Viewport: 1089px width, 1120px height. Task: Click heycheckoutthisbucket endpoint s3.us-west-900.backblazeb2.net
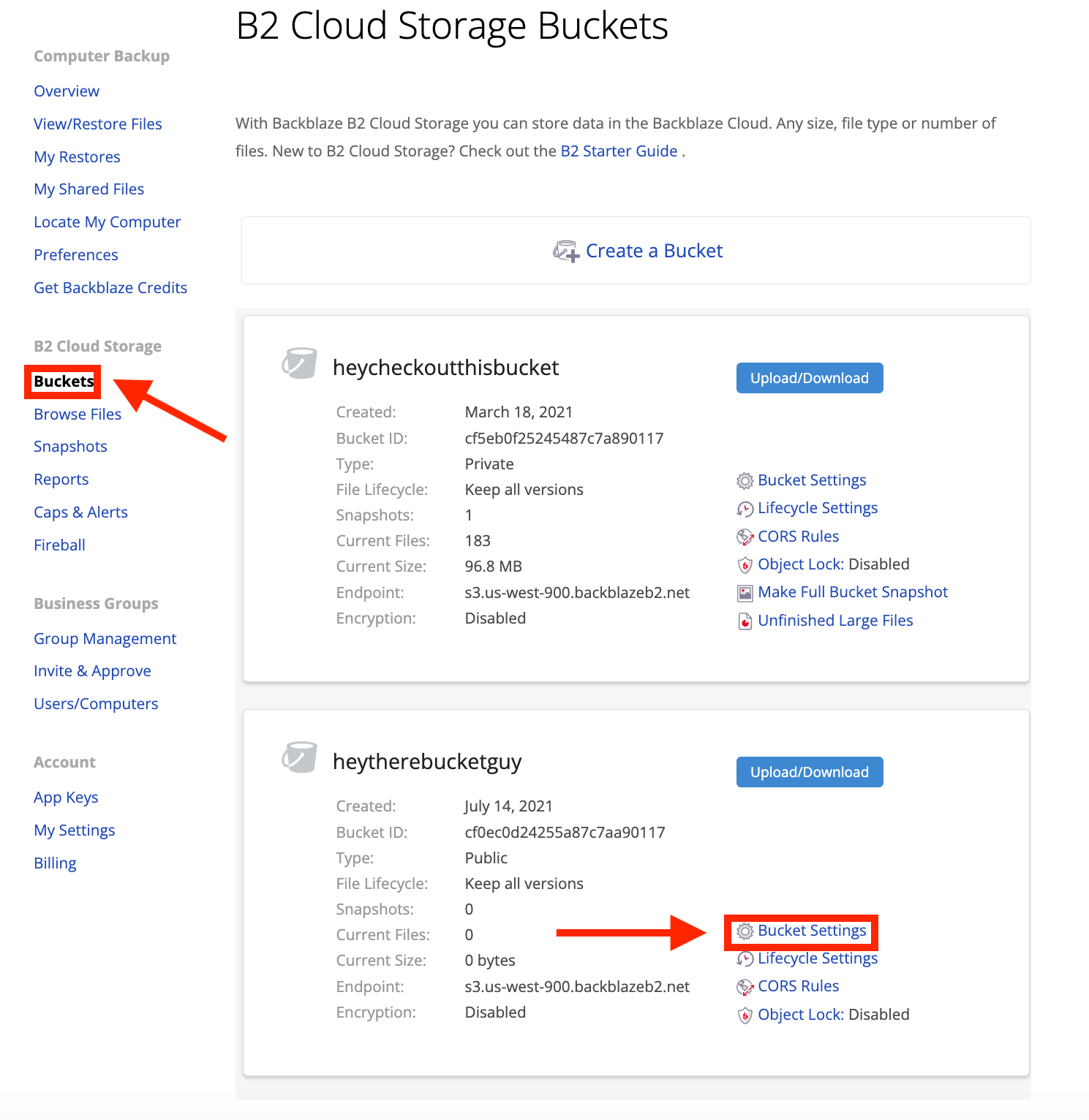(x=577, y=593)
